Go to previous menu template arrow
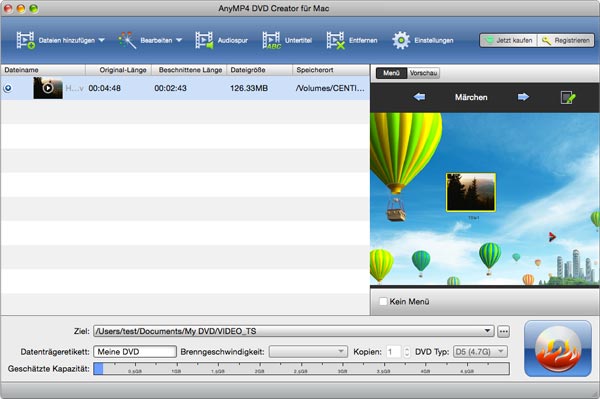The height and width of the screenshot is (399, 600). 419,97
